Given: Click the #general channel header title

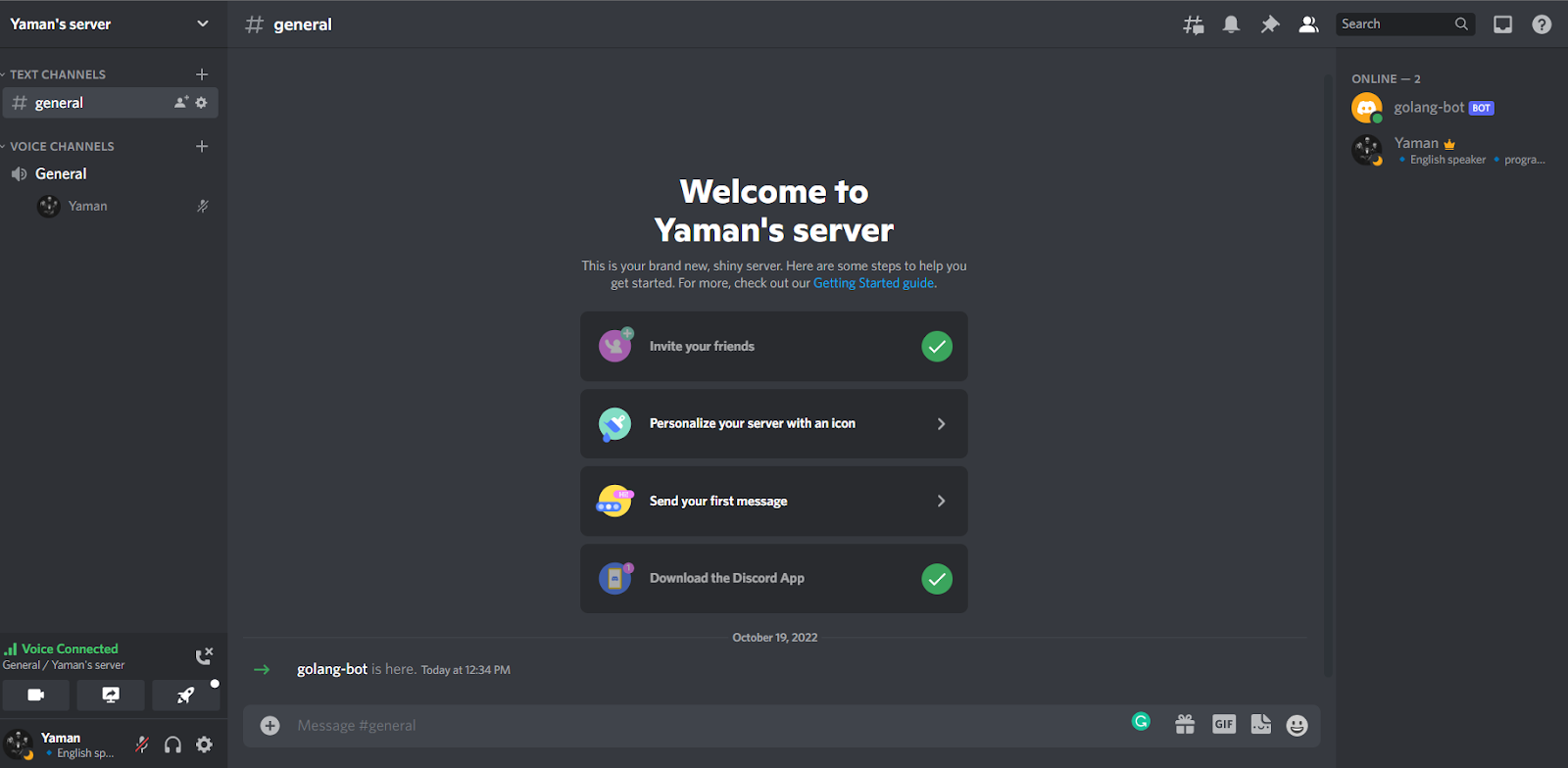Looking at the screenshot, I should click(303, 24).
